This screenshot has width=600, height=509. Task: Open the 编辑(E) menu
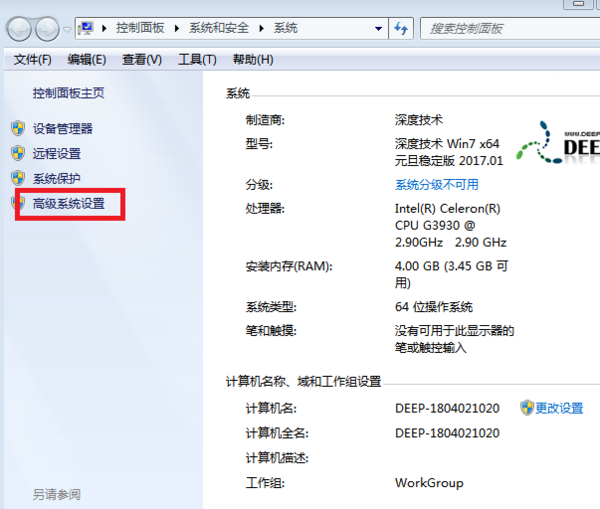(87, 60)
